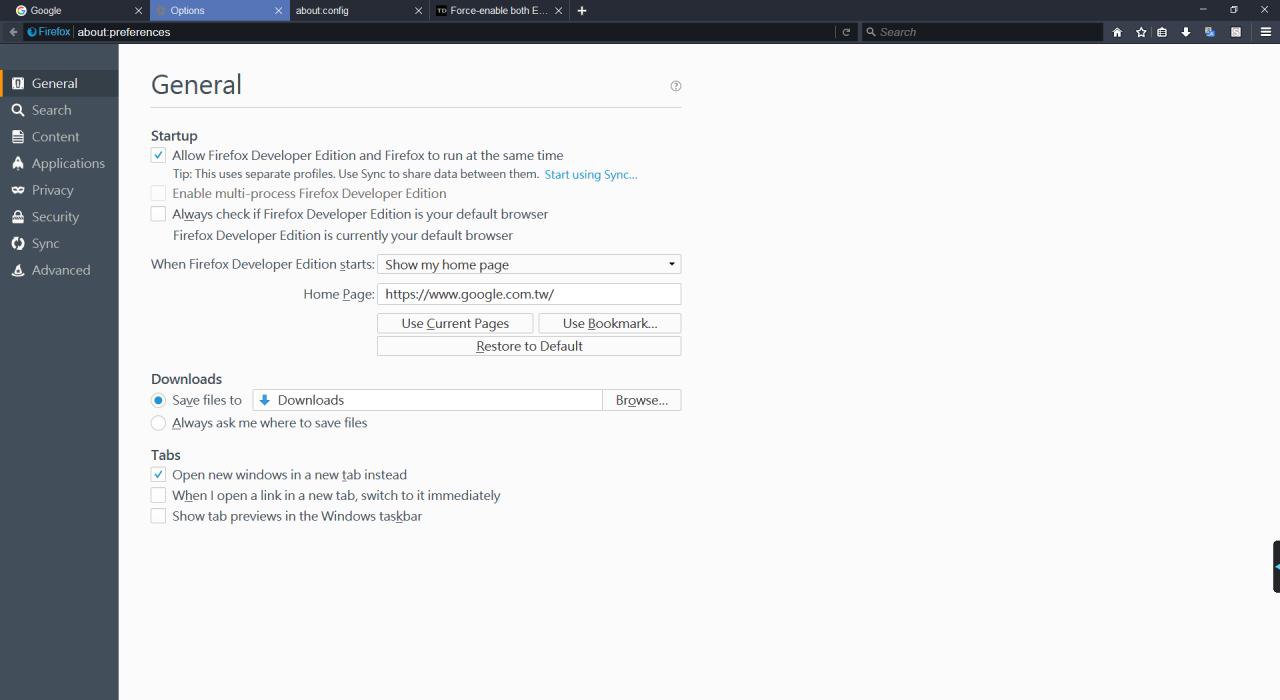
Task: Go back using the back arrow
Action: 13,32
